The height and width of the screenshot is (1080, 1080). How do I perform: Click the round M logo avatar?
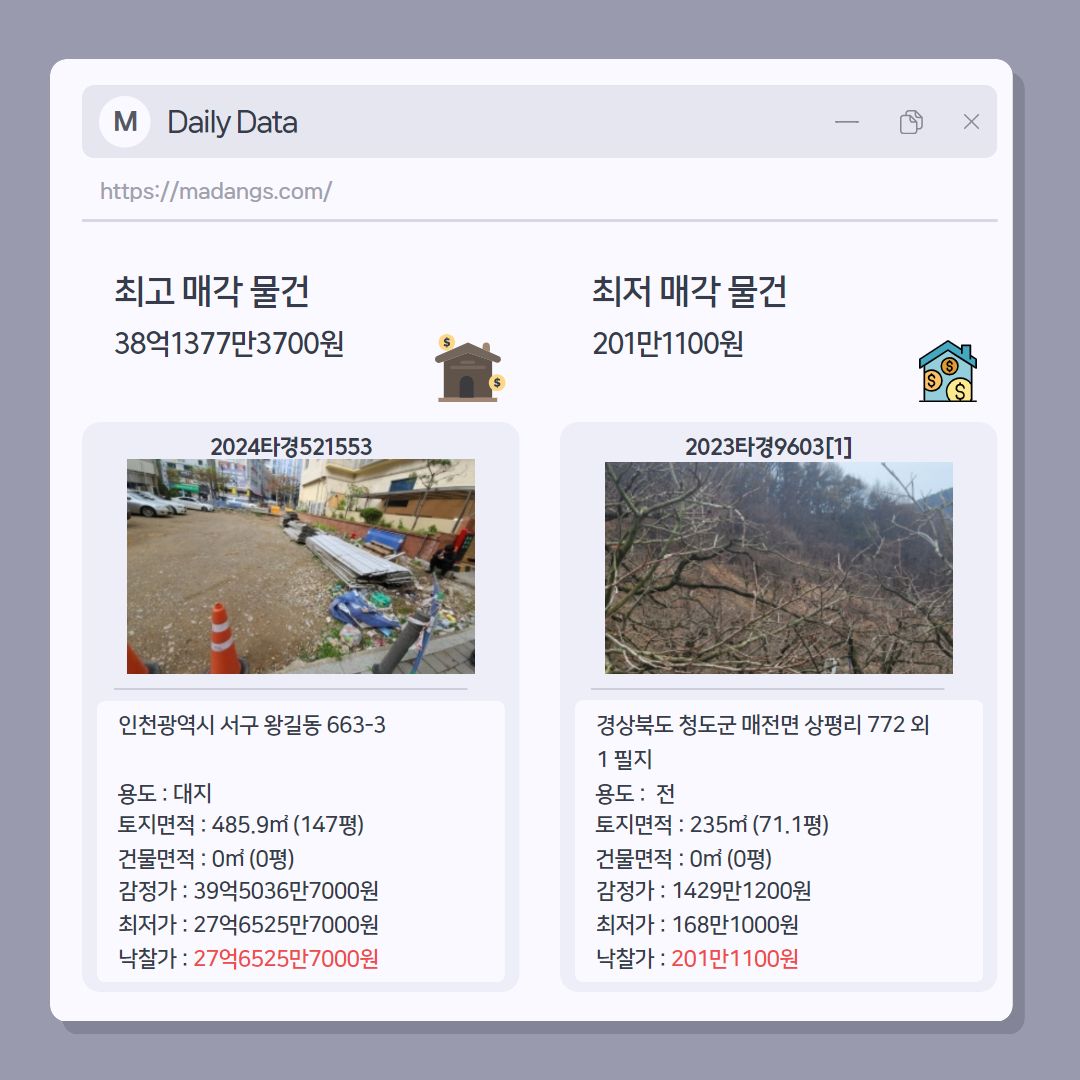(125, 122)
